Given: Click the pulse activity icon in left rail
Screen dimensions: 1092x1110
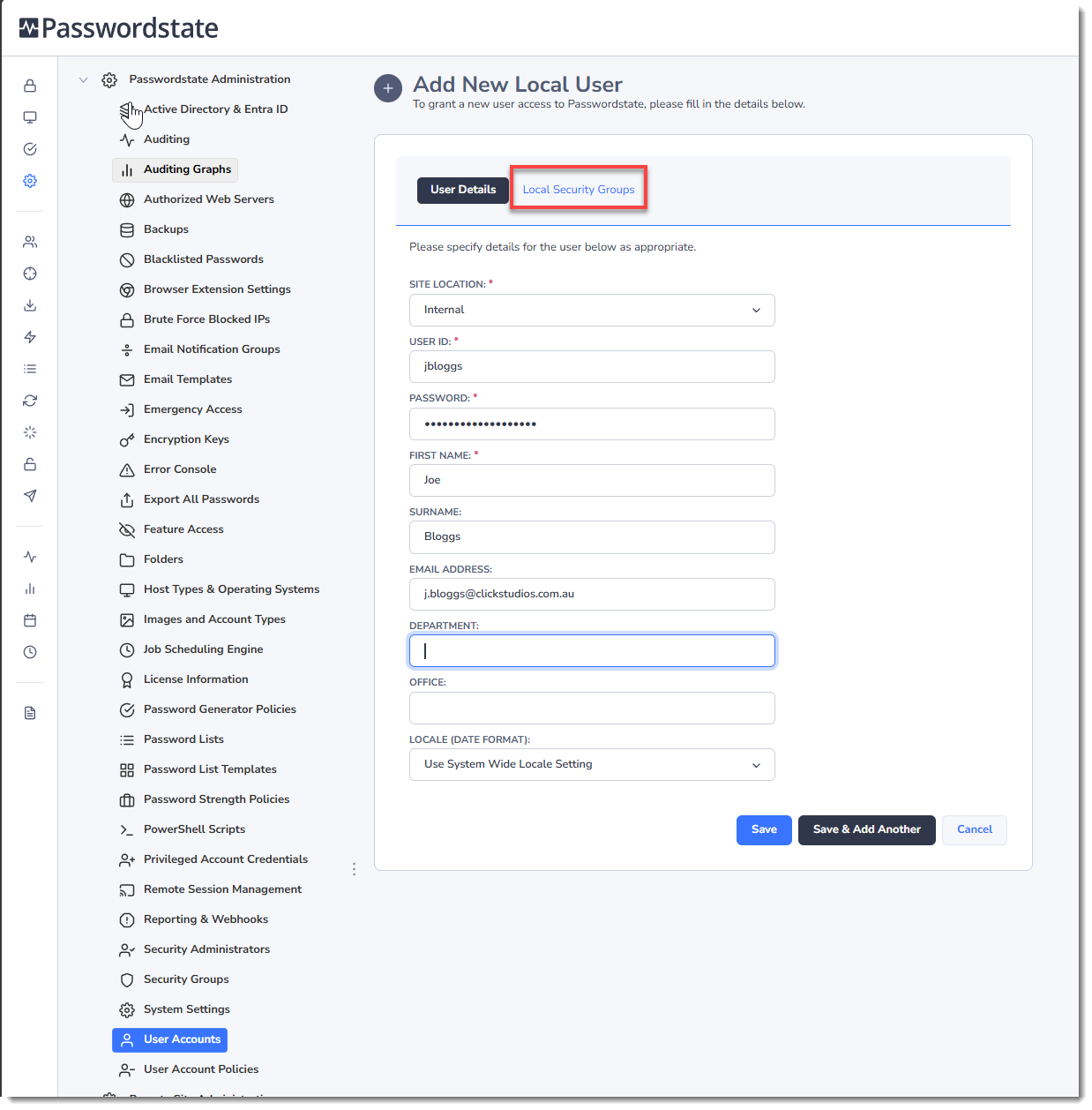Looking at the screenshot, I should click(x=30, y=557).
